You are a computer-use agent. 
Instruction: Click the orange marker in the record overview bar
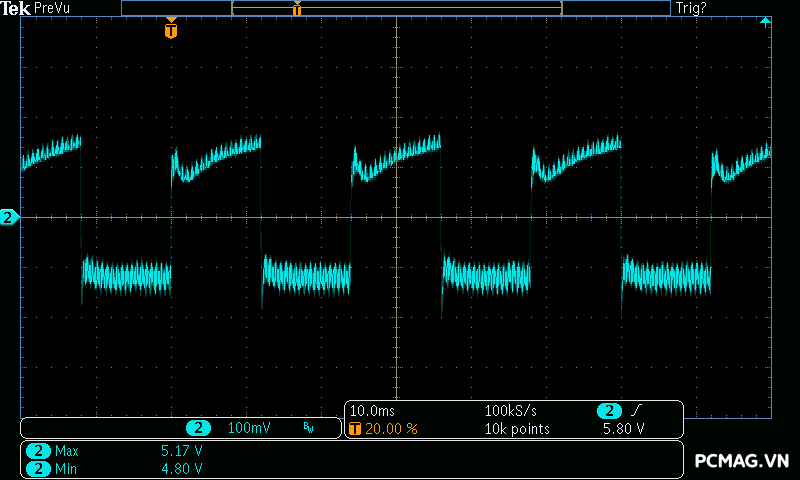297,8
